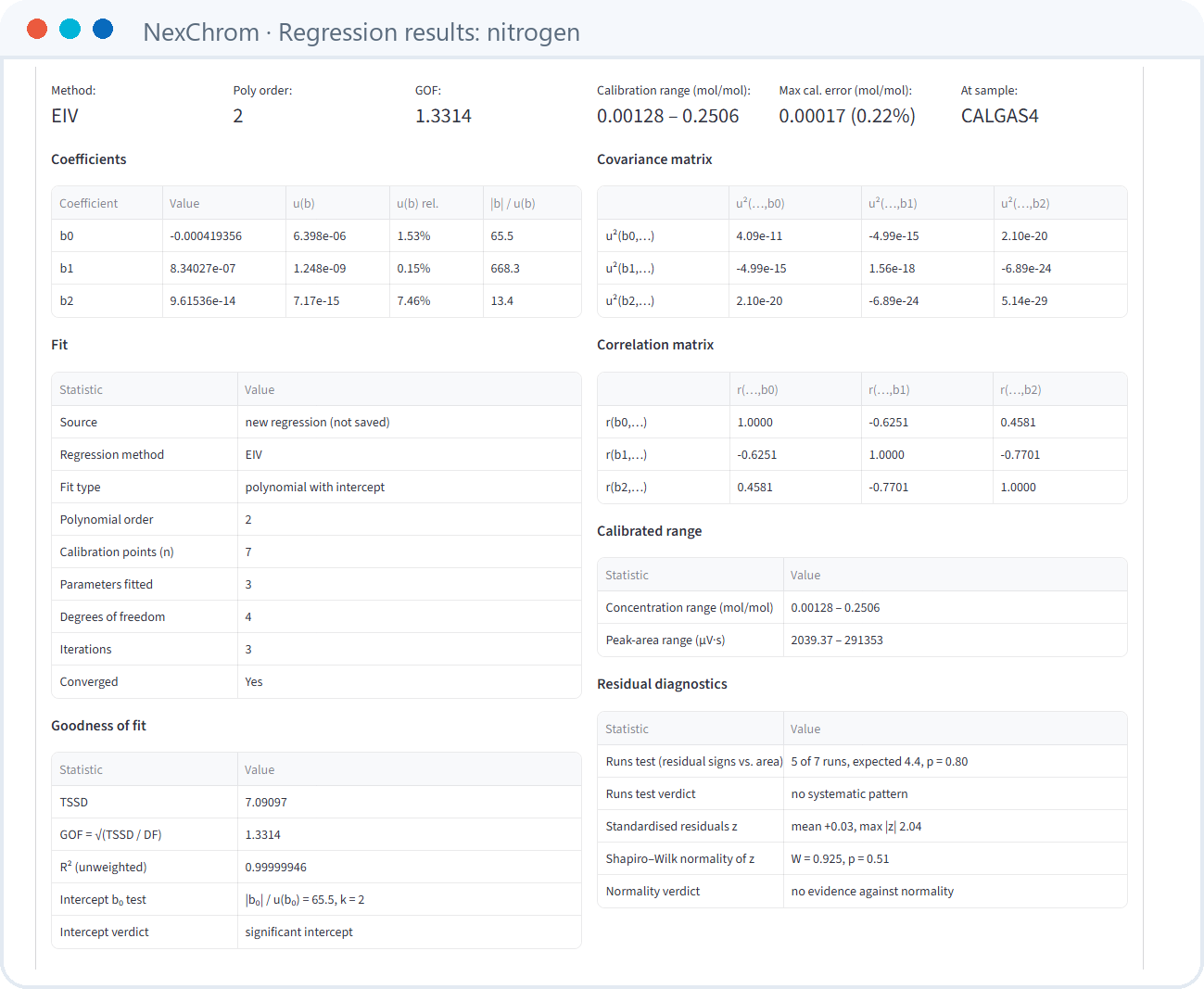Click the window title 'NexChrom · Regression results: nitrogen'

point(361,32)
